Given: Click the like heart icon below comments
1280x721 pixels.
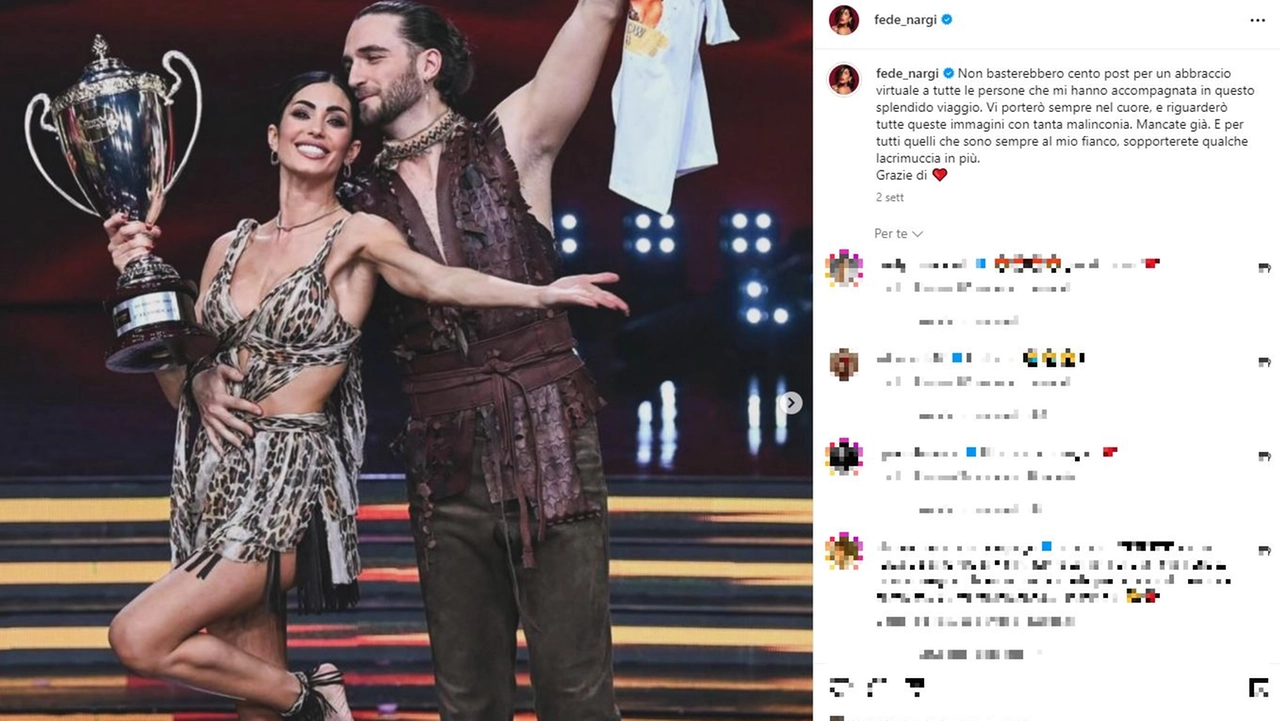Looking at the screenshot, I should [842, 687].
